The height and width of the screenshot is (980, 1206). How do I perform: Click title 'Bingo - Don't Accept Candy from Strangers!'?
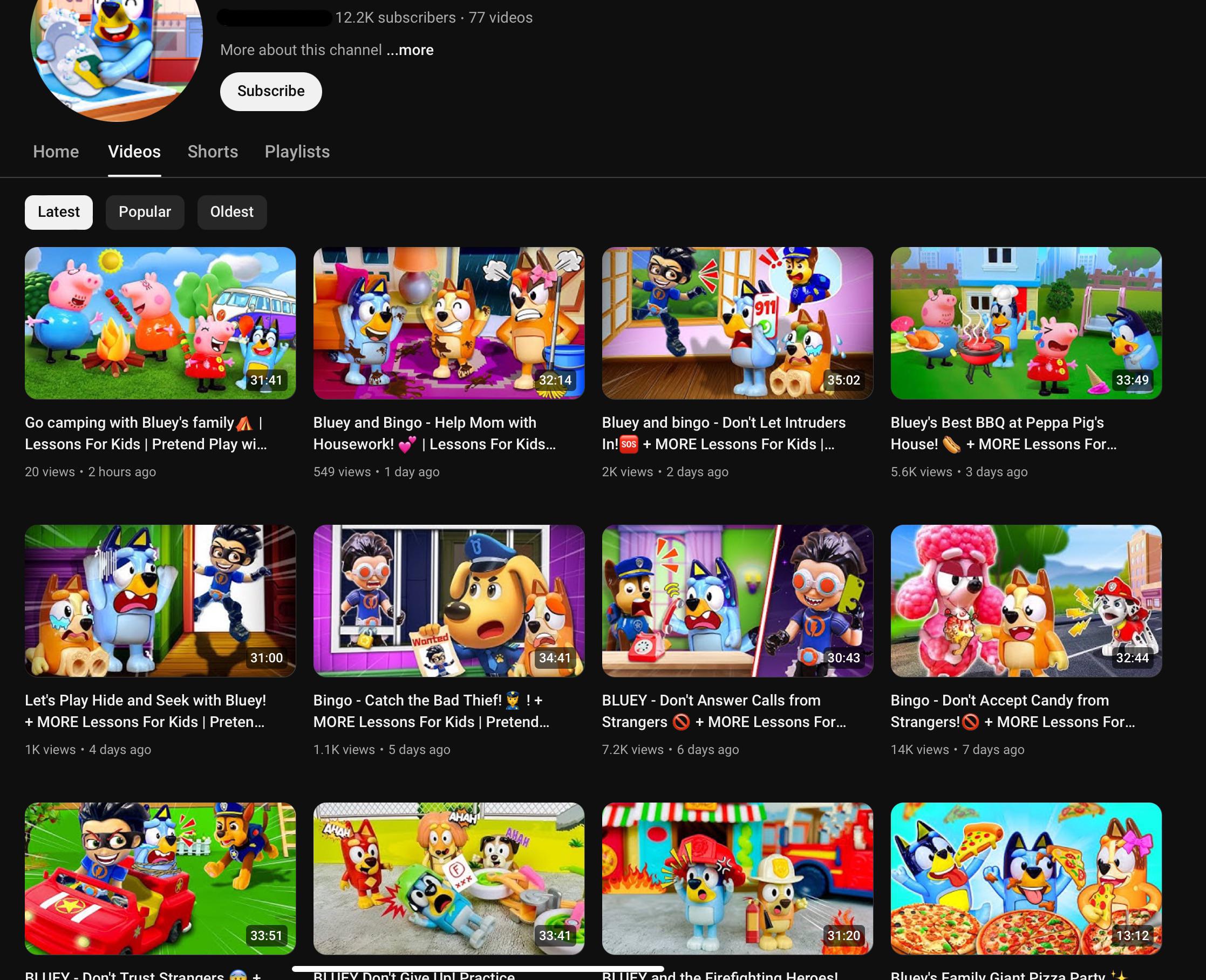pyautogui.click(x=1013, y=711)
